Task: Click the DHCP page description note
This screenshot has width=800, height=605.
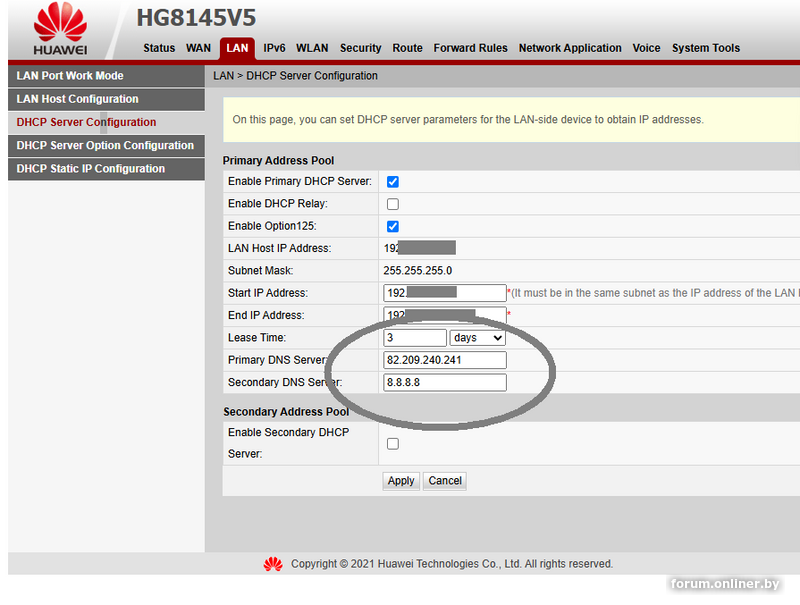Action: click(468, 120)
